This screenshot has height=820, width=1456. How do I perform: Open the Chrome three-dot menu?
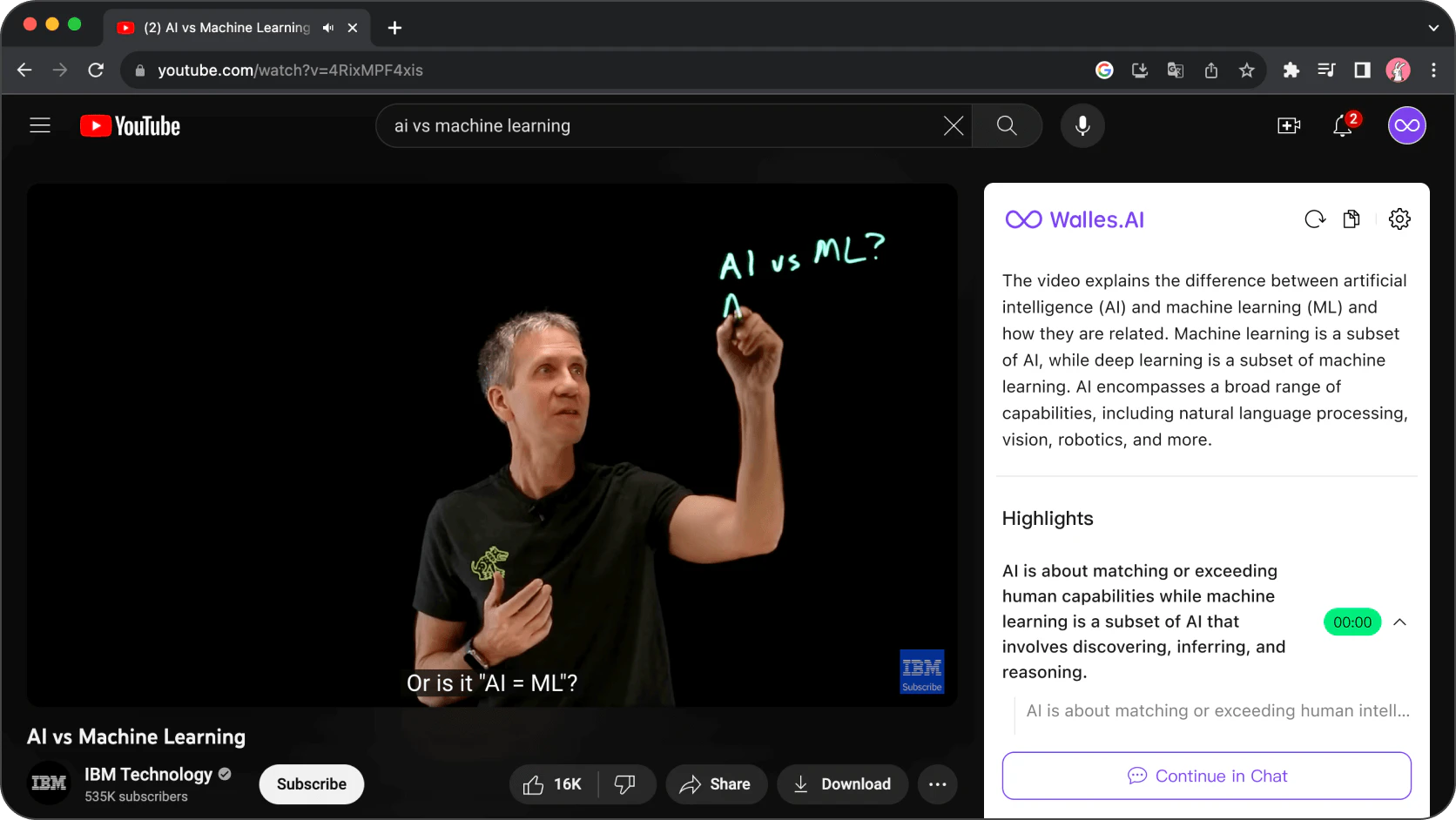pos(1433,70)
